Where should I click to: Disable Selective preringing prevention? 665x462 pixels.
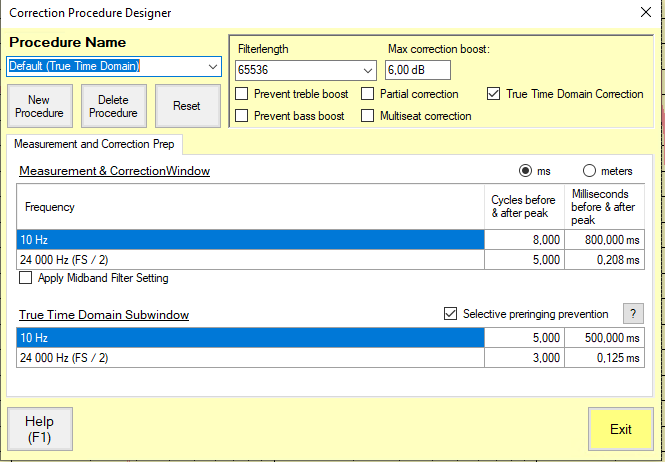(x=450, y=314)
